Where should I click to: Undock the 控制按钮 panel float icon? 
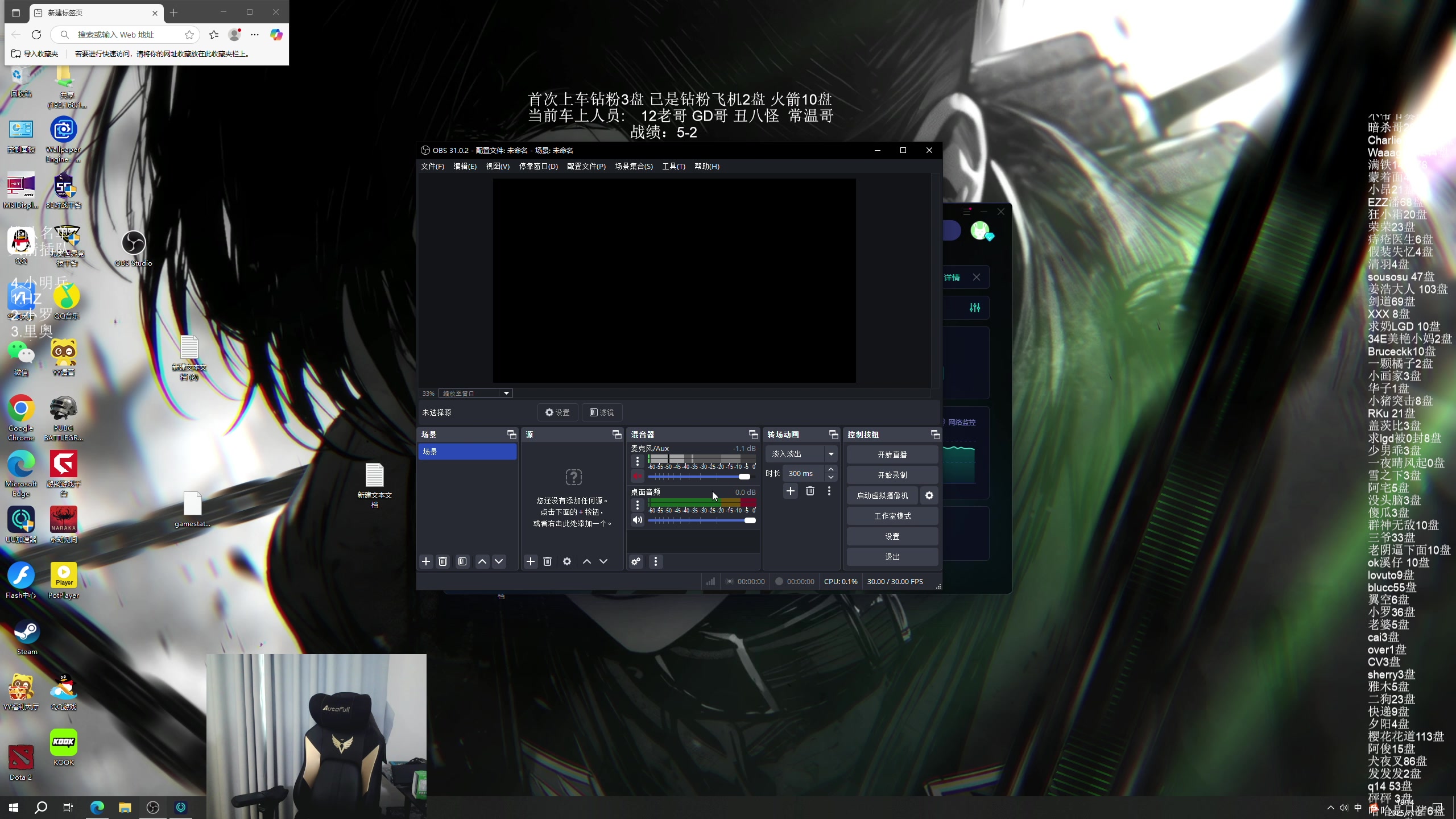(x=936, y=435)
